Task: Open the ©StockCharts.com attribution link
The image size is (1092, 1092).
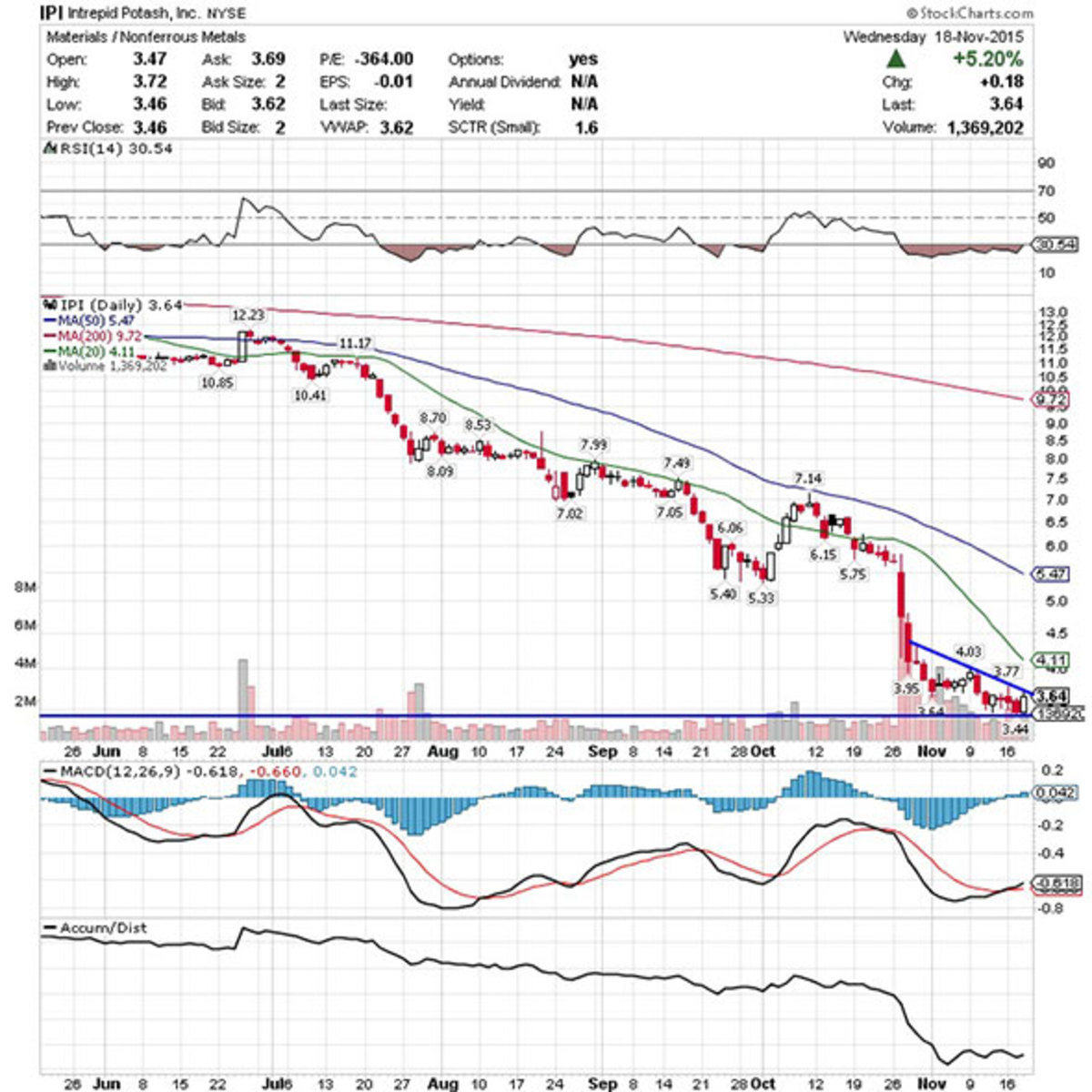Action: [x=970, y=13]
